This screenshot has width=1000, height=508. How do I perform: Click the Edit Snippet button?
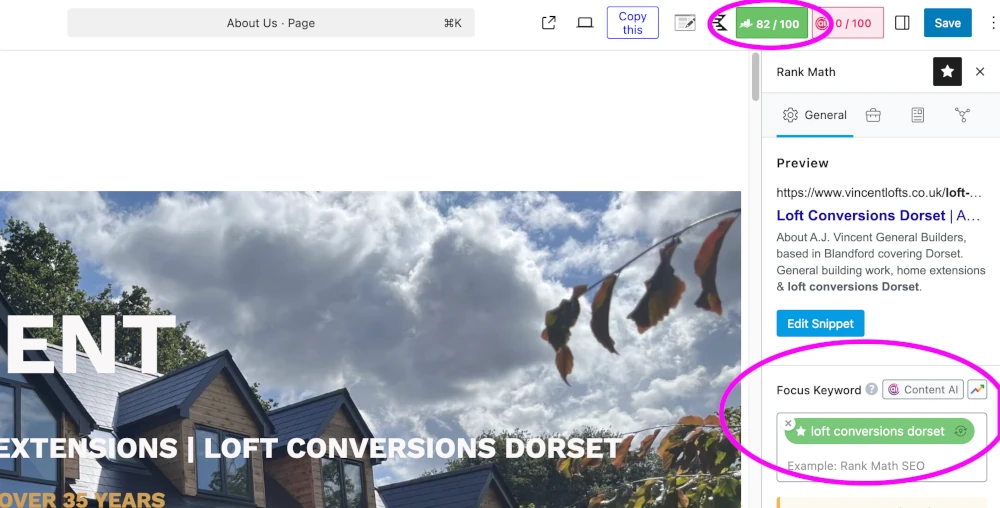coord(820,323)
